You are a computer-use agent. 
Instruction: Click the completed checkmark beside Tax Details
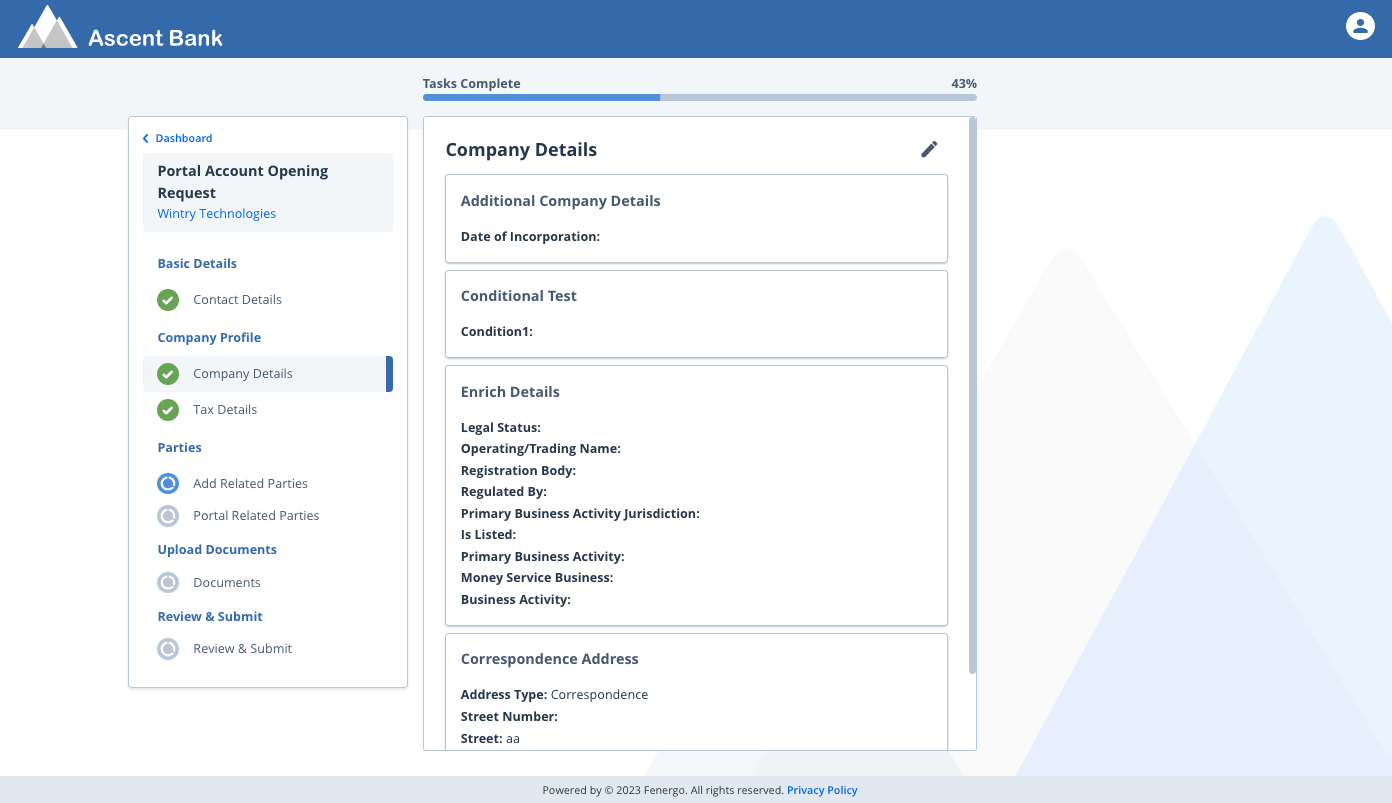(x=167, y=409)
